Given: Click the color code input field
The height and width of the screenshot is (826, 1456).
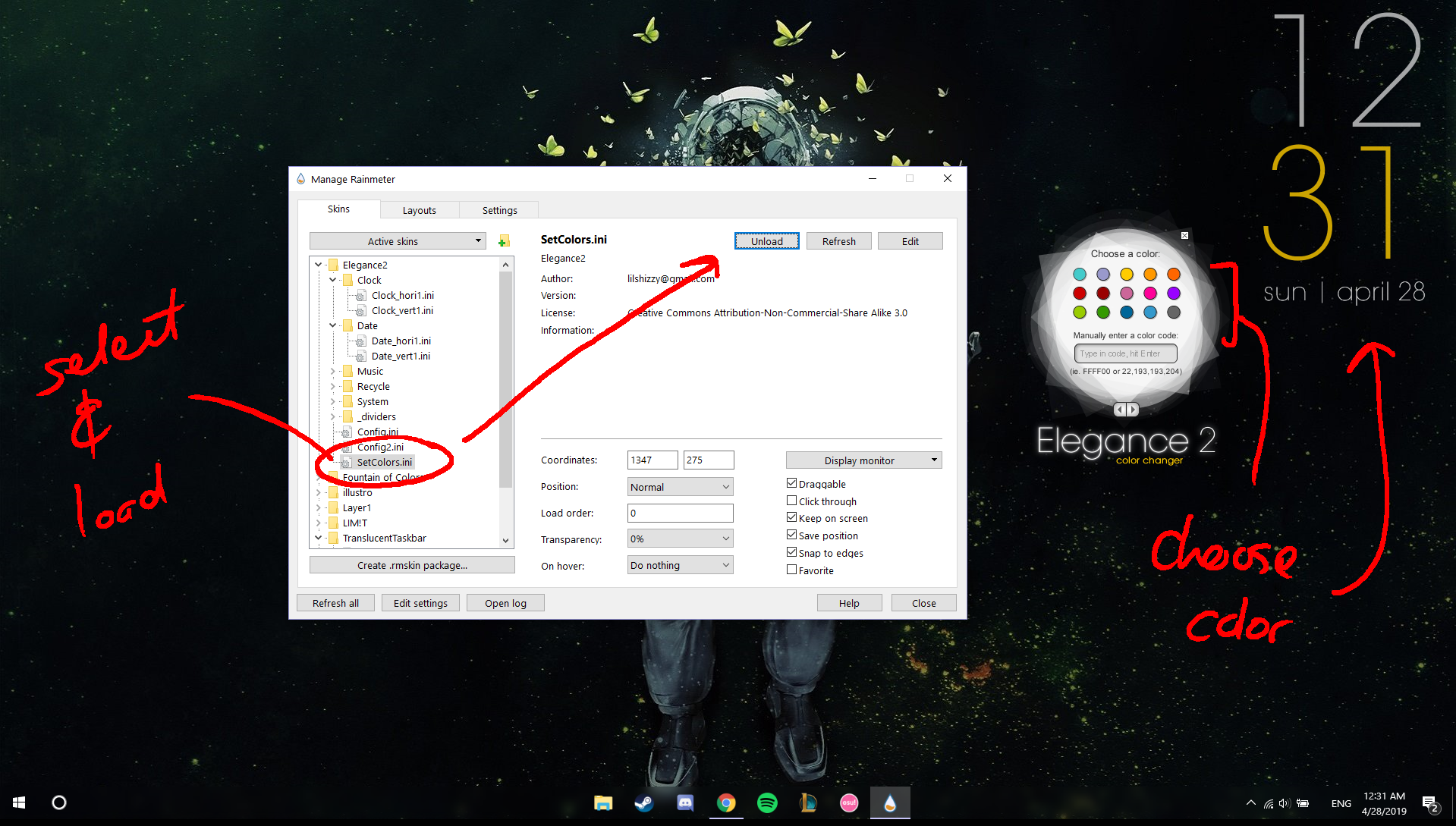Looking at the screenshot, I should point(1126,353).
